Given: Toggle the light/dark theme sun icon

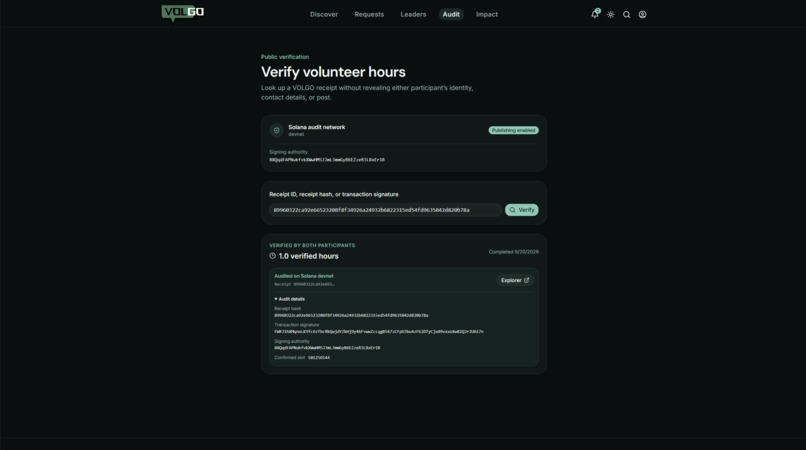Looking at the screenshot, I should pos(611,14).
